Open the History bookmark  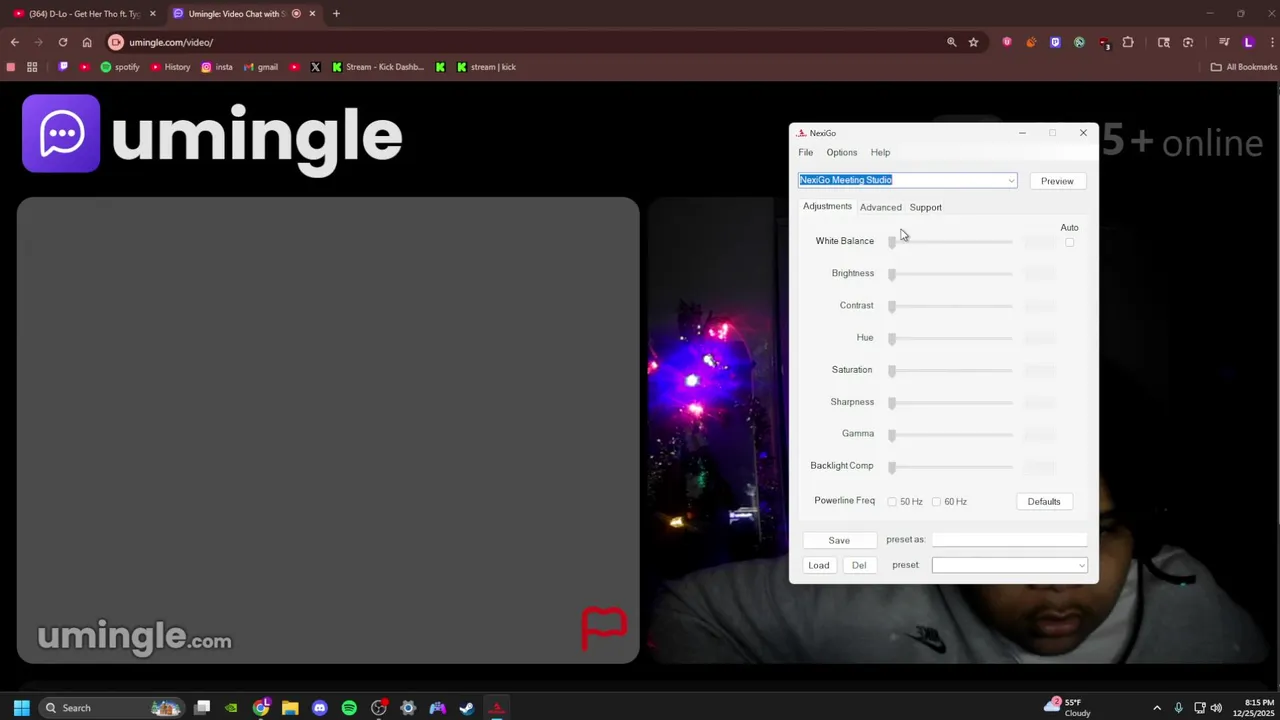170,67
